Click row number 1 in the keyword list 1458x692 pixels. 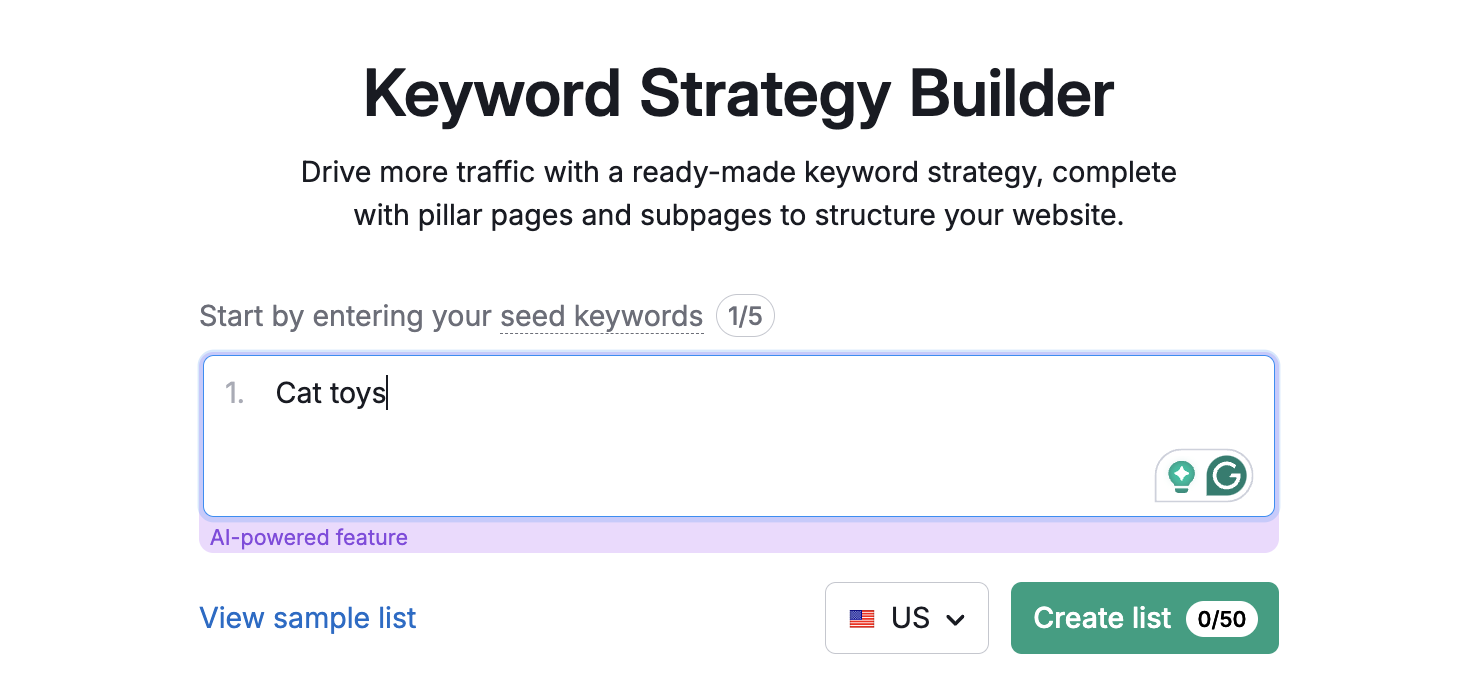[x=234, y=393]
